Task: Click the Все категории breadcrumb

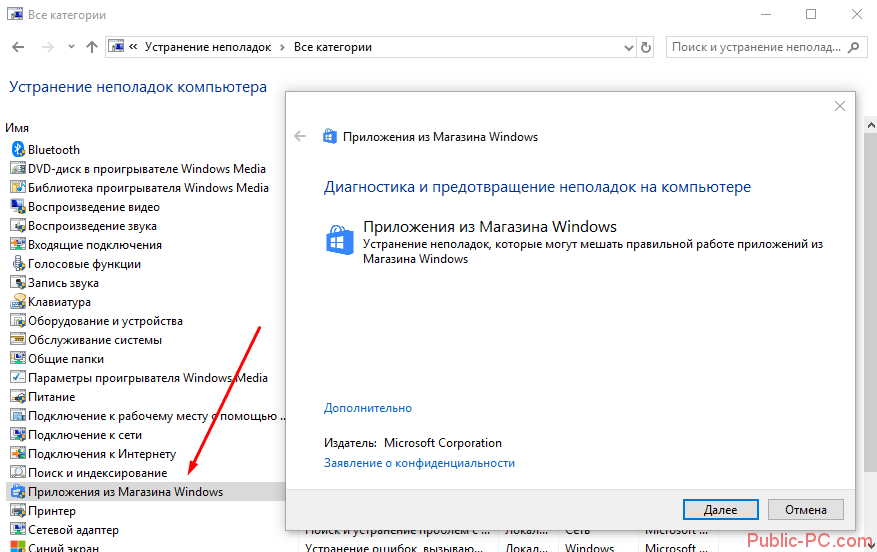Action: click(x=333, y=47)
